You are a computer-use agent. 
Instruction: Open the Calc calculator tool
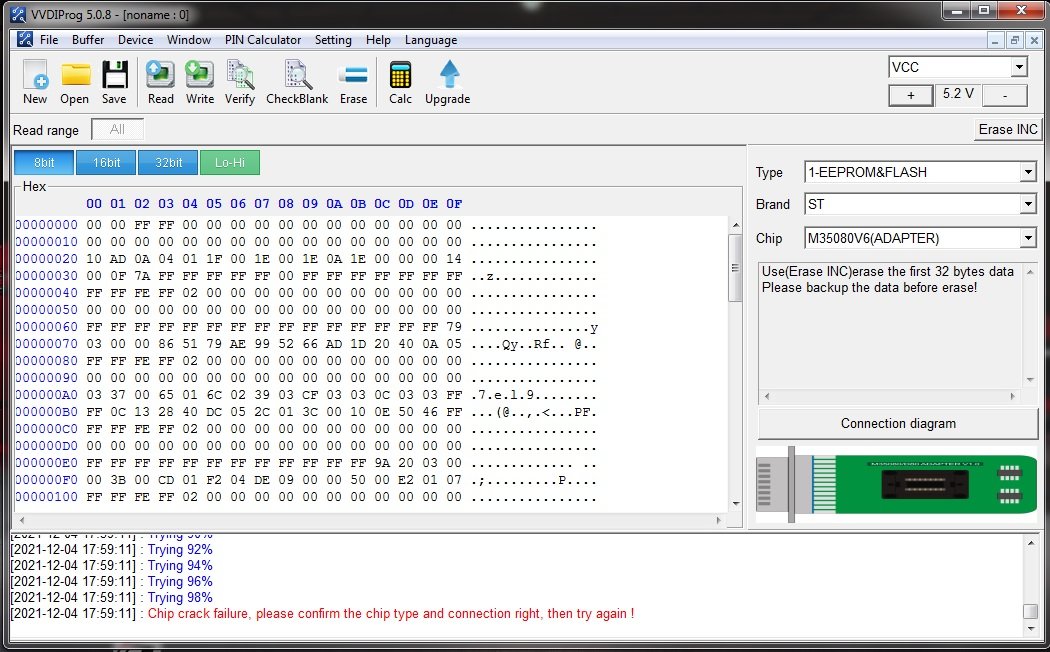(x=400, y=81)
